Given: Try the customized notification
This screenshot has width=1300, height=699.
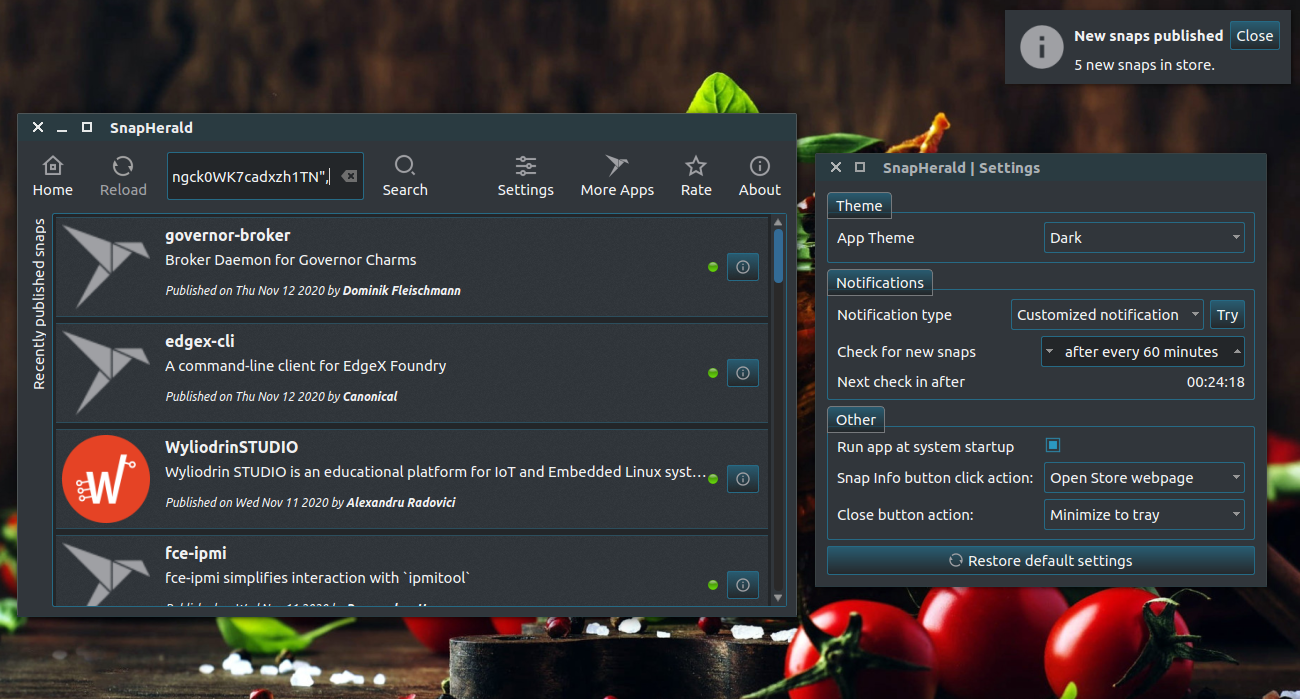Looking at the screenshot, I should (x=1227, y=315).
